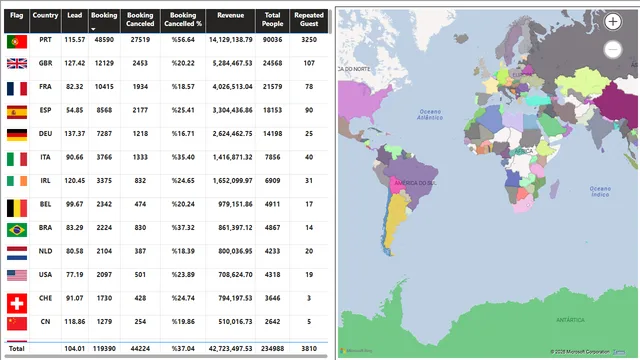Click country code ITA
The image size is (640, 360).
pyautogui.click(x=45, y=157)
